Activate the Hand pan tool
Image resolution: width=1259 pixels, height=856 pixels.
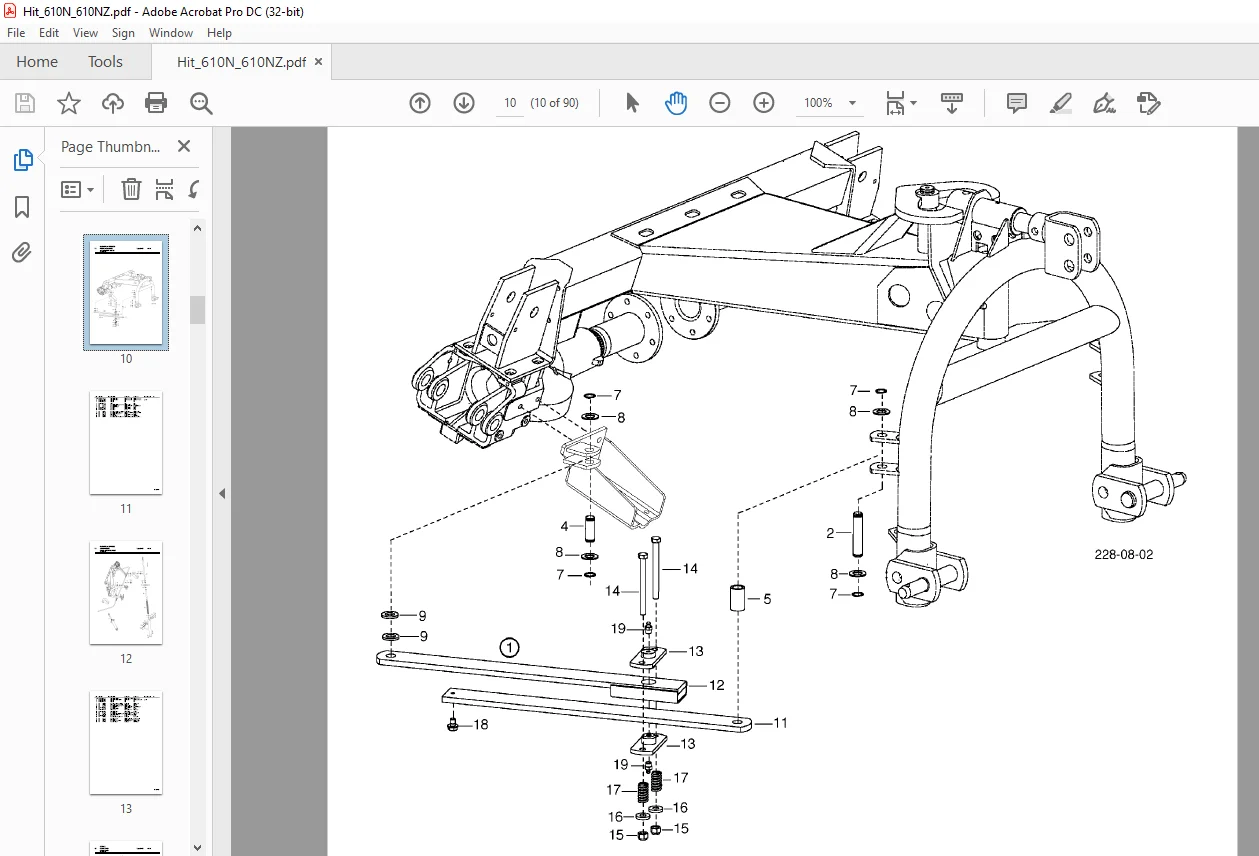click(676, 103)
